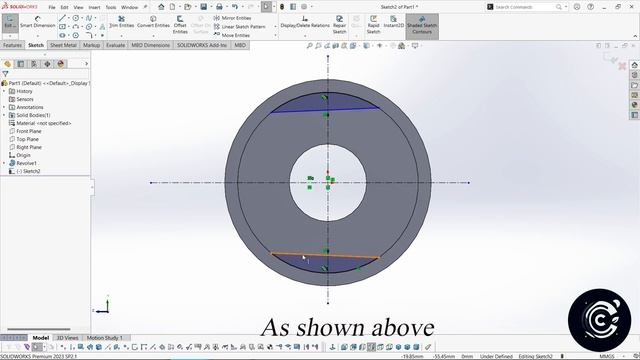Open Search Commands dropdown arrow
Viewport: 640px width, 360px height.
[x=566, y=7]
